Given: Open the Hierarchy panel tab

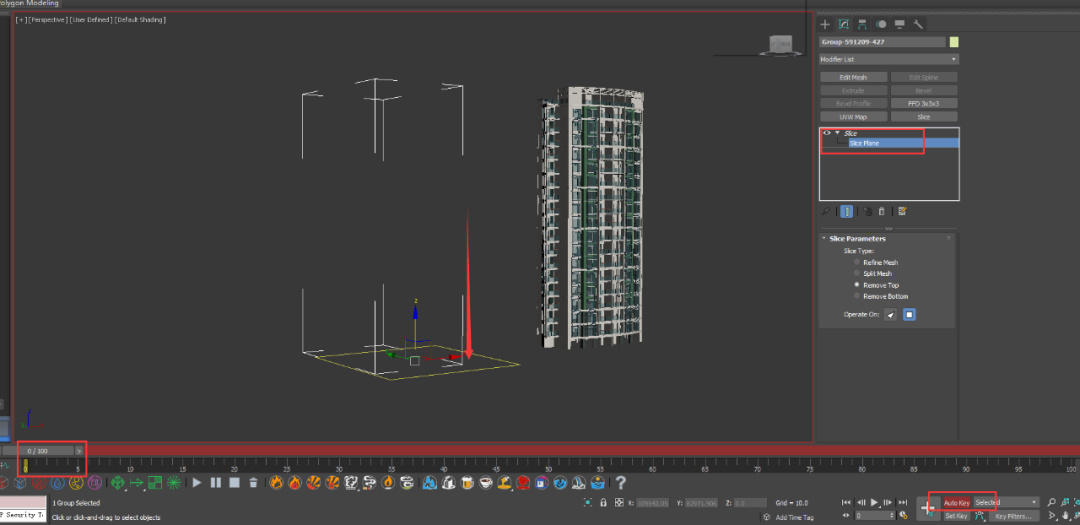Looking at the screenshot, I should pyautogui.click(x=862, y=24).
